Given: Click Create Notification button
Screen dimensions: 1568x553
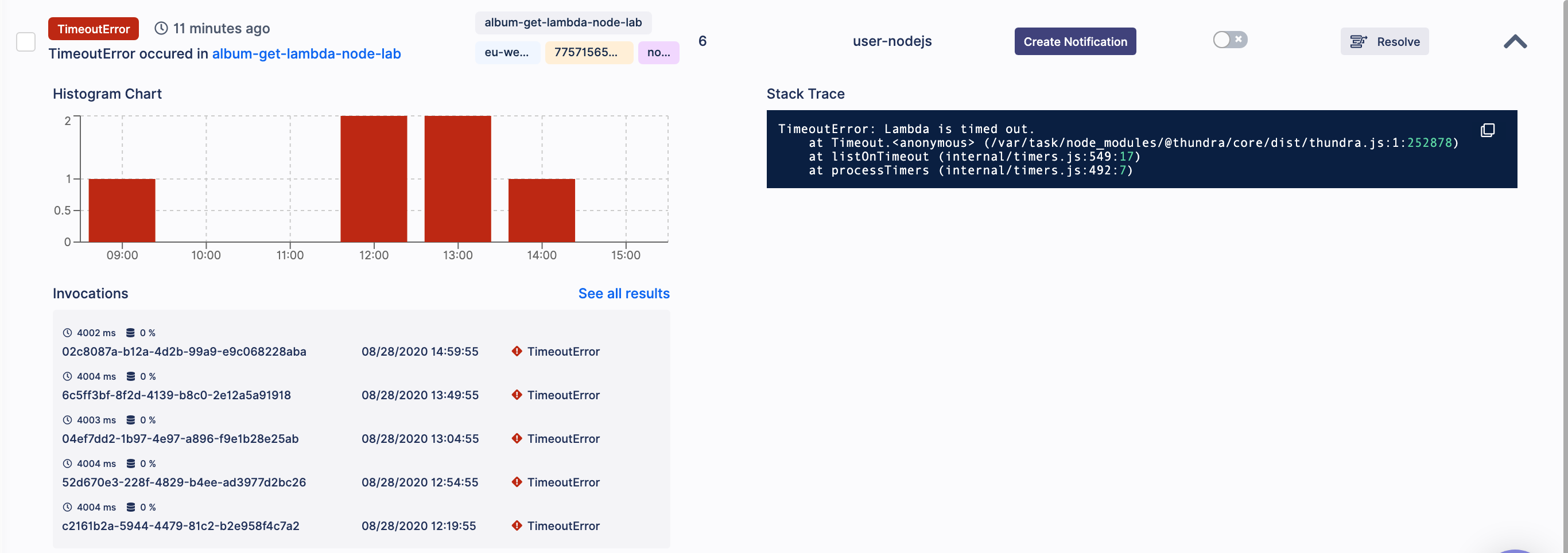Looking at the screenshot, I should (1075, 41).
